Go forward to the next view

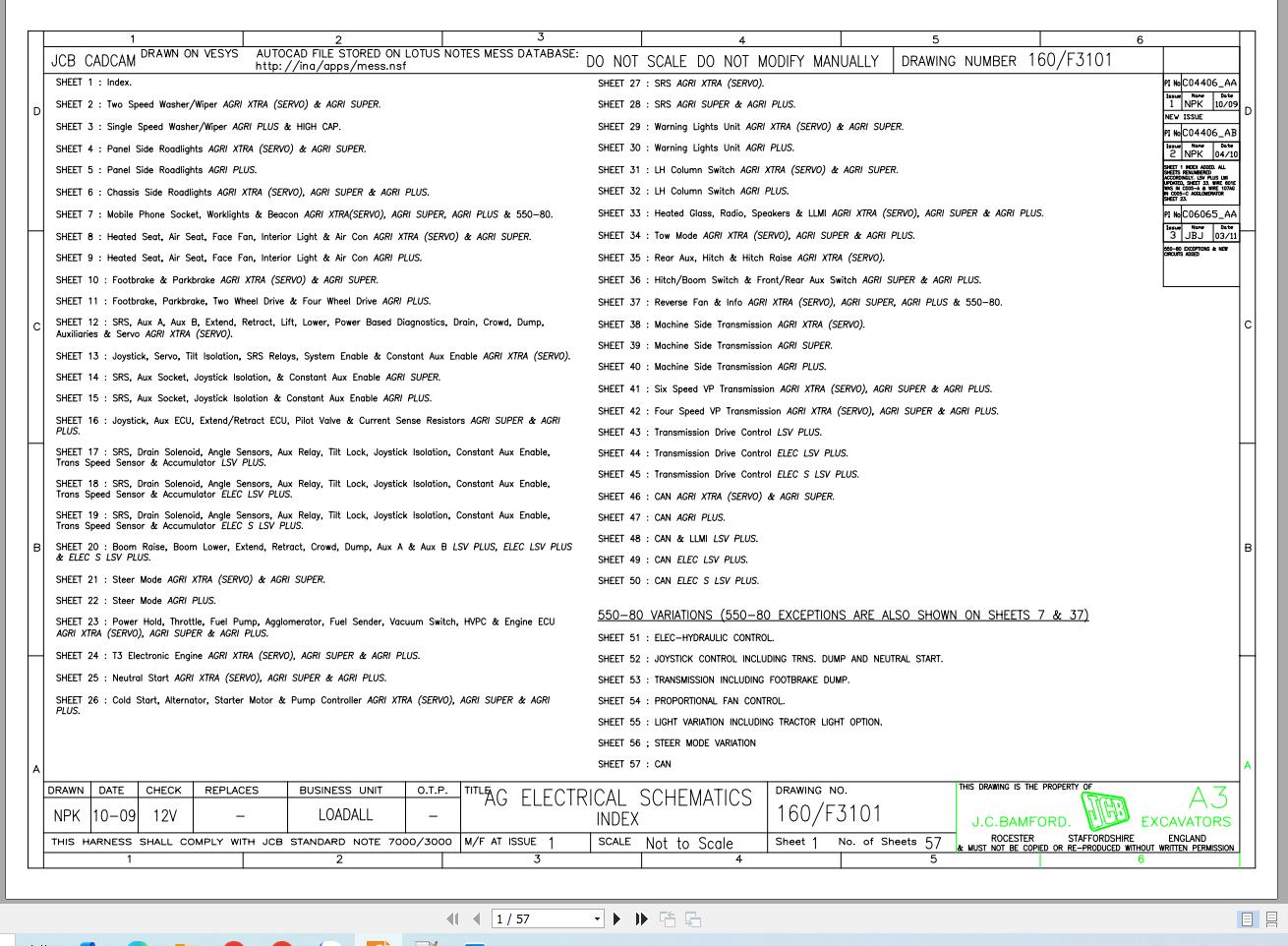pyautogui.click(x=693, y=918)
